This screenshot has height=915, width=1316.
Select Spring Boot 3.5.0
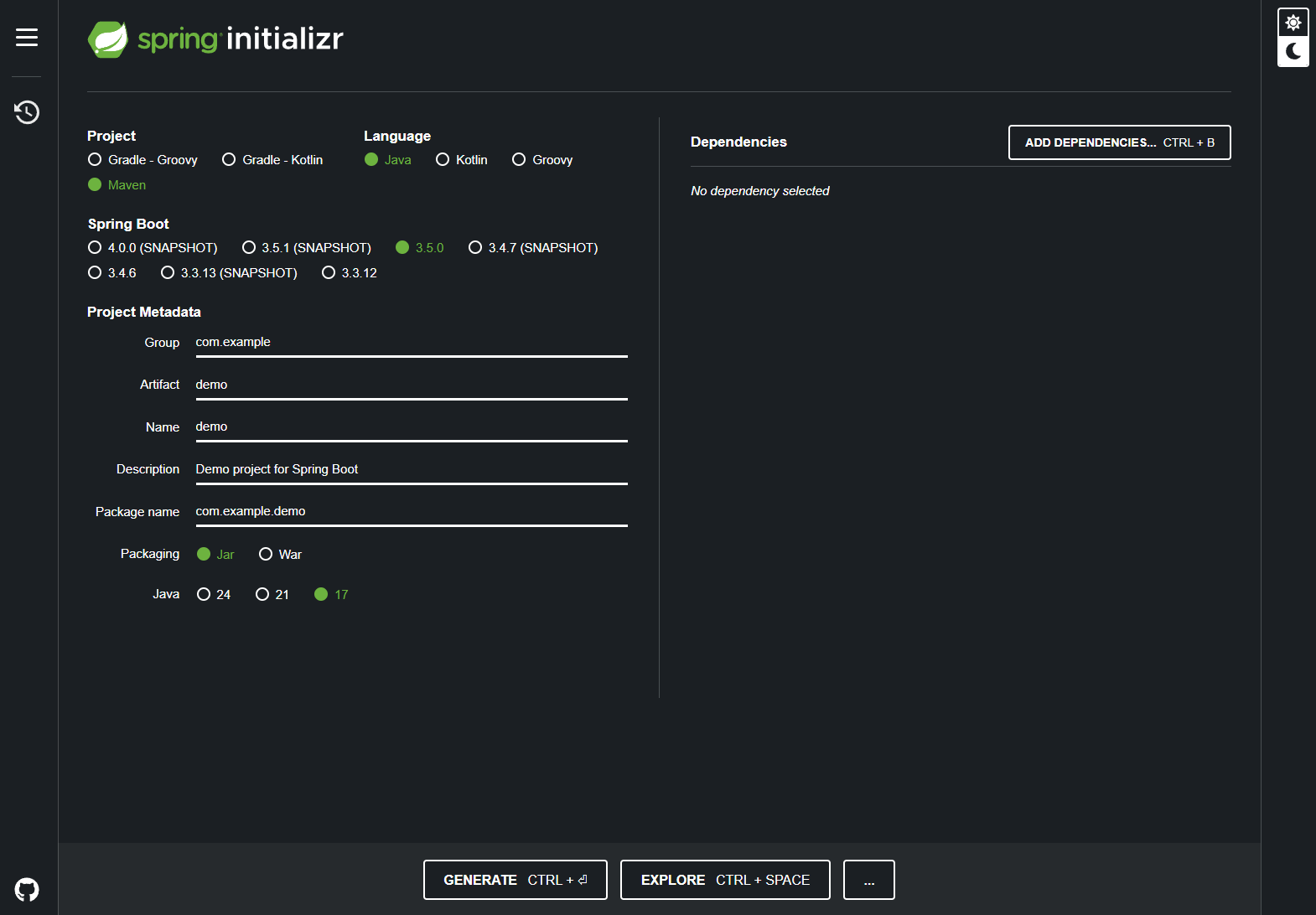[x=420, y=248]
